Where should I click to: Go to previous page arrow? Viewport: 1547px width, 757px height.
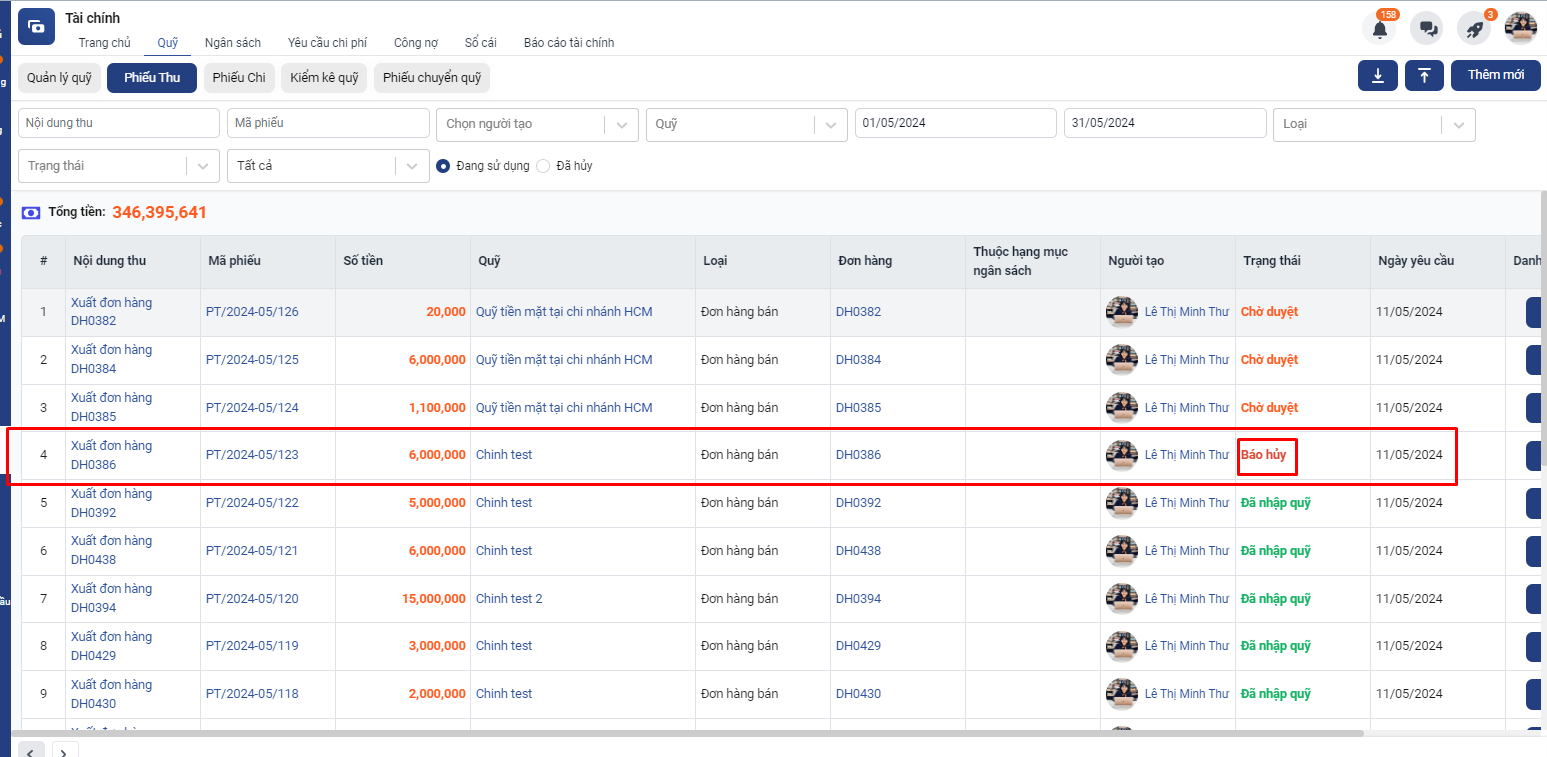click(31, 750)
